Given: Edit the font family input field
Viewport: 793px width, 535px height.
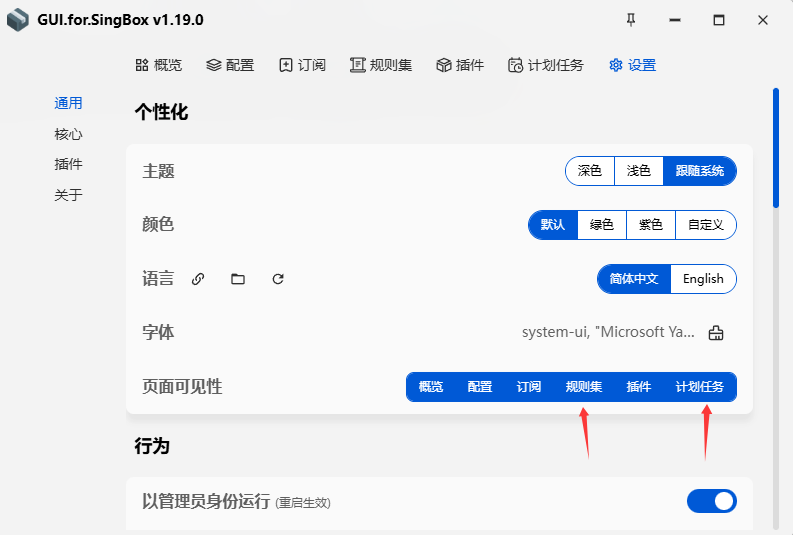Looking at the screenshot, I should (608, 332).
